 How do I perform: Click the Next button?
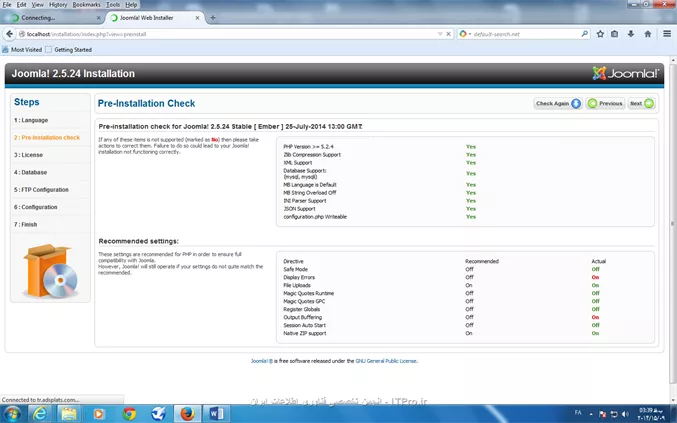coord(642,104)
